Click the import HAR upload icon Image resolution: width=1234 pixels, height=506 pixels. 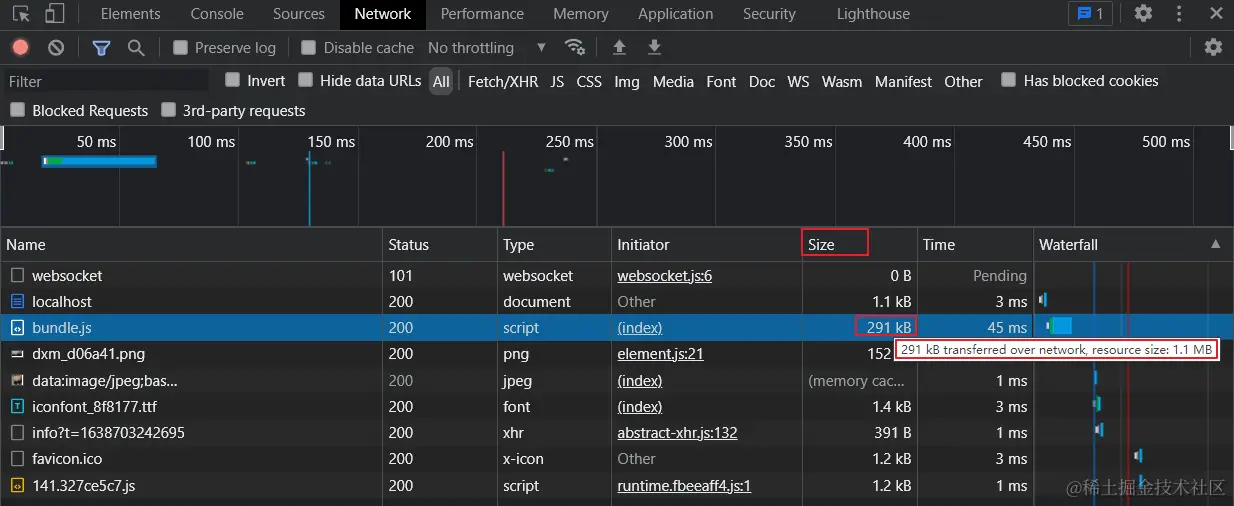(x=619, y=48)
